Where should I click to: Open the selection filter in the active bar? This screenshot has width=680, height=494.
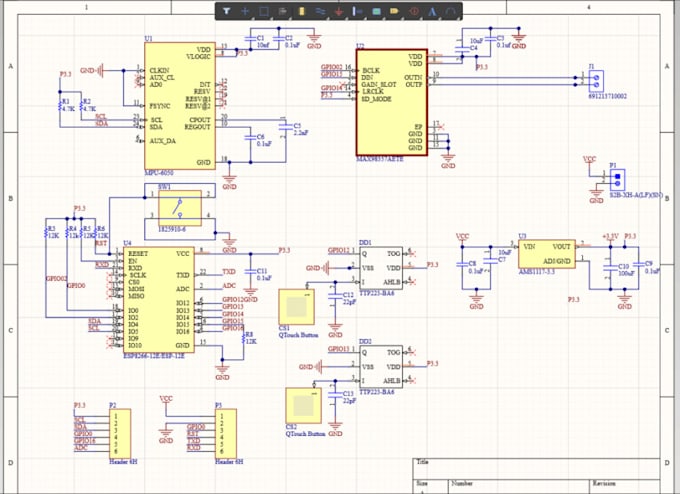tap(226, 11)
